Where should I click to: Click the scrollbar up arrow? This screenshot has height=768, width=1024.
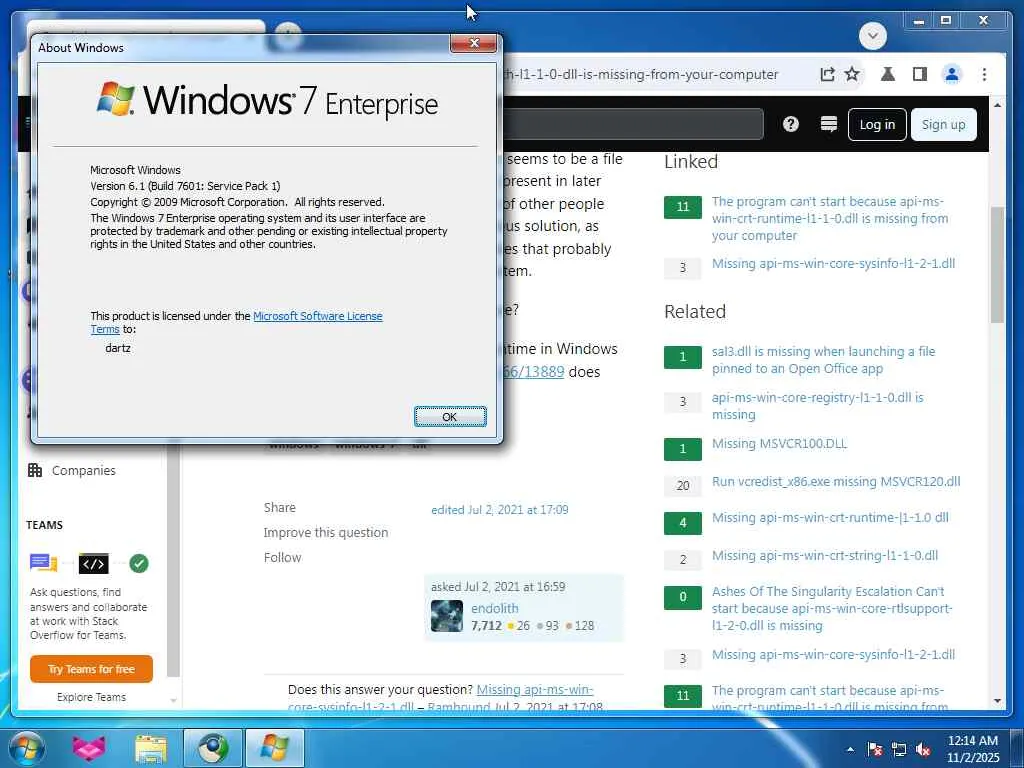tap(997, 104)
